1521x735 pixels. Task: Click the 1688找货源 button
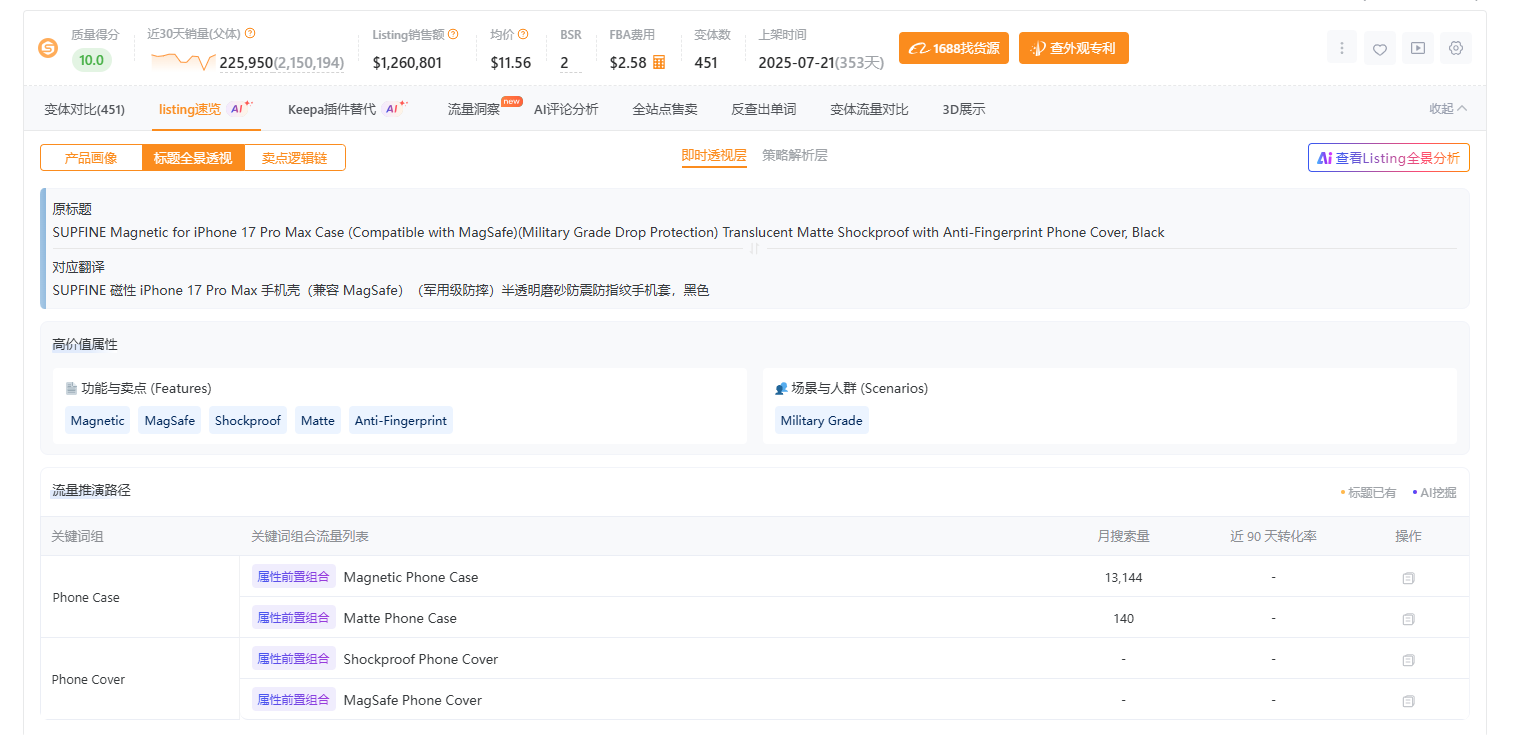pos(953,48)
